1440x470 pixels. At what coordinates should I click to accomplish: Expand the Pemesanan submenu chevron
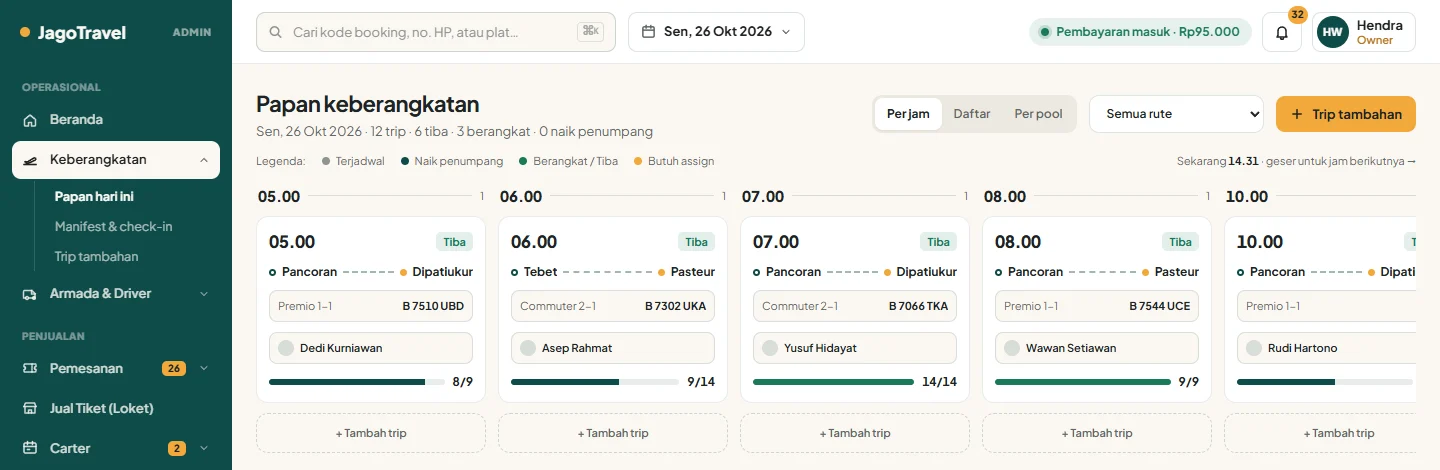click(x=204, y=368)
